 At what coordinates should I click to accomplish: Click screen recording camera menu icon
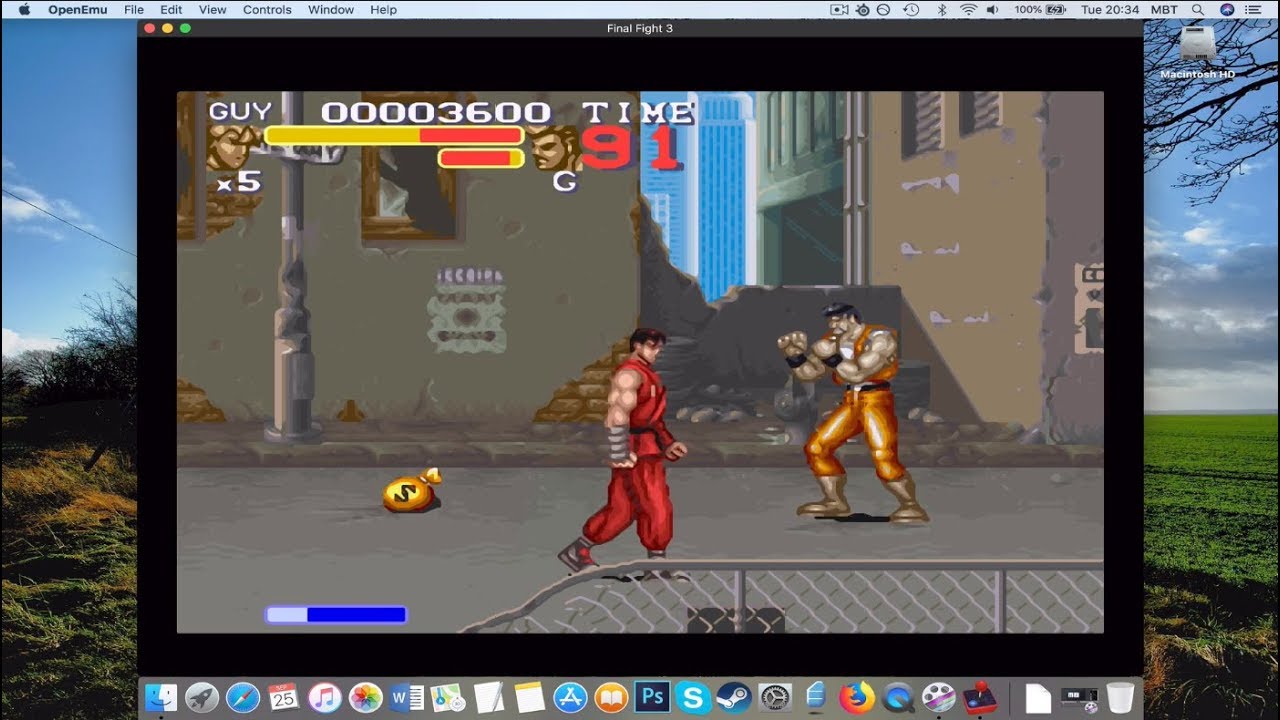839,9
